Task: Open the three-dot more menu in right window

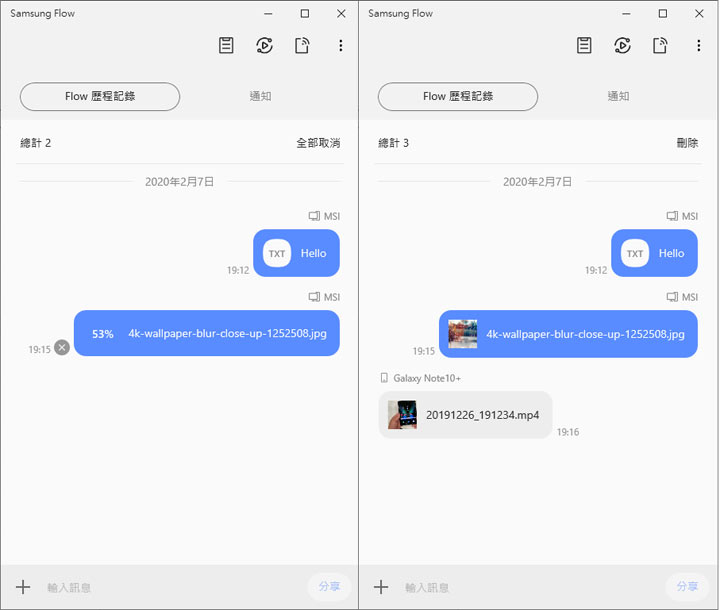Action: click(699, 46)
